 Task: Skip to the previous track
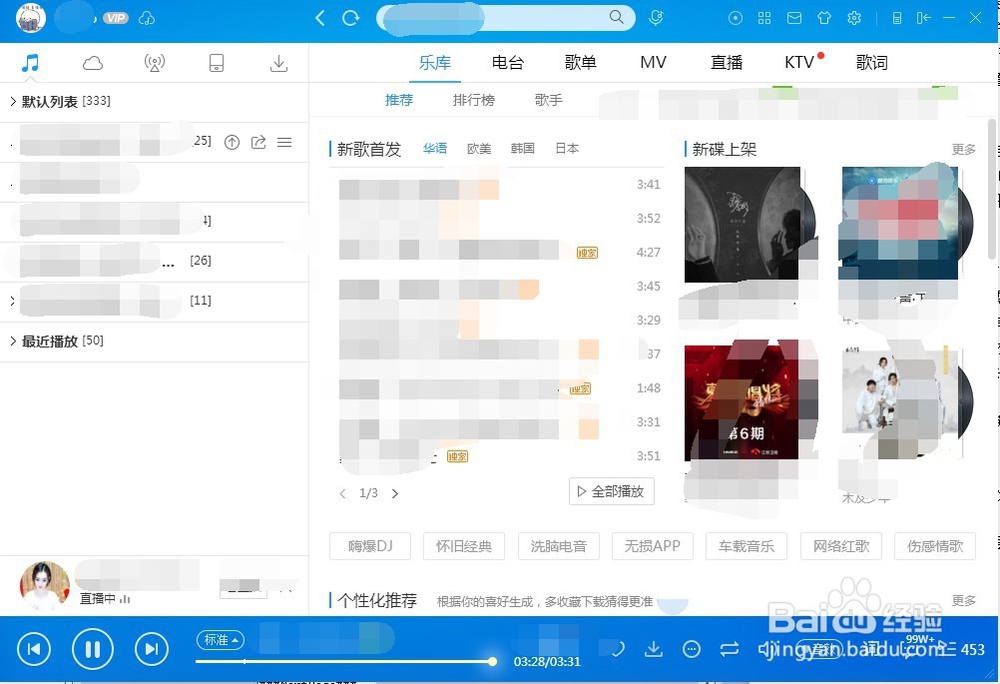pyautogui.click(x=34, y=649)
